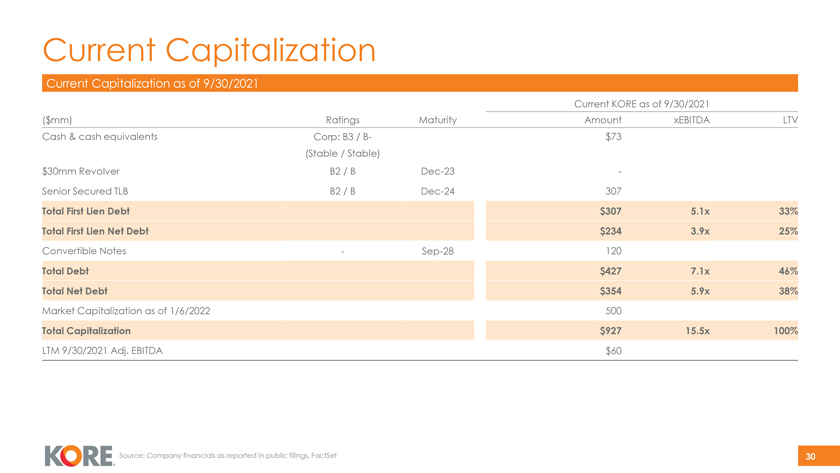This screenshot has width=840, height=473.
Task: Click the Total Capitalization 15.5x value
Action: point(696,330)
